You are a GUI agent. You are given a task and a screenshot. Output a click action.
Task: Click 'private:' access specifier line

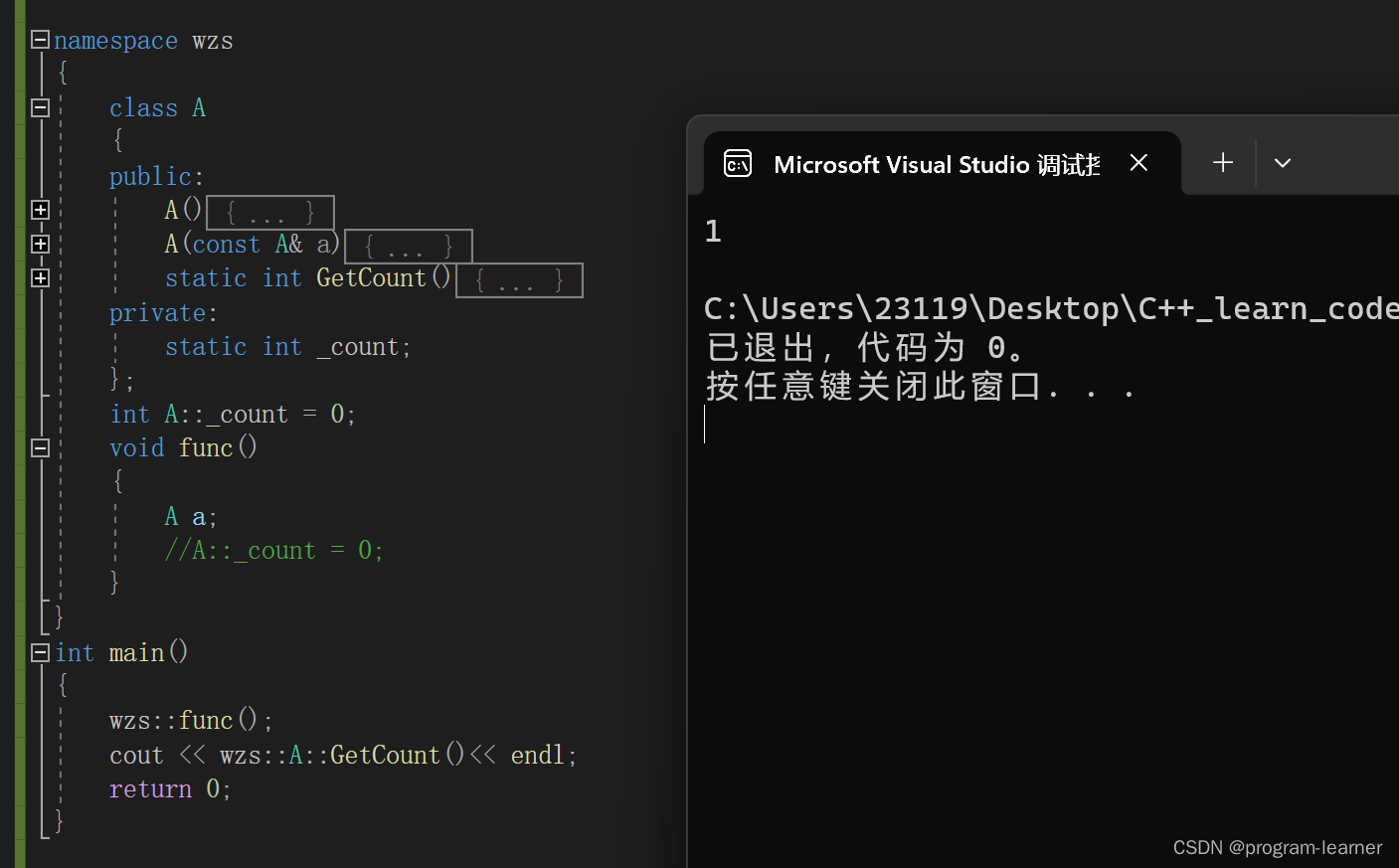(163, 313)
